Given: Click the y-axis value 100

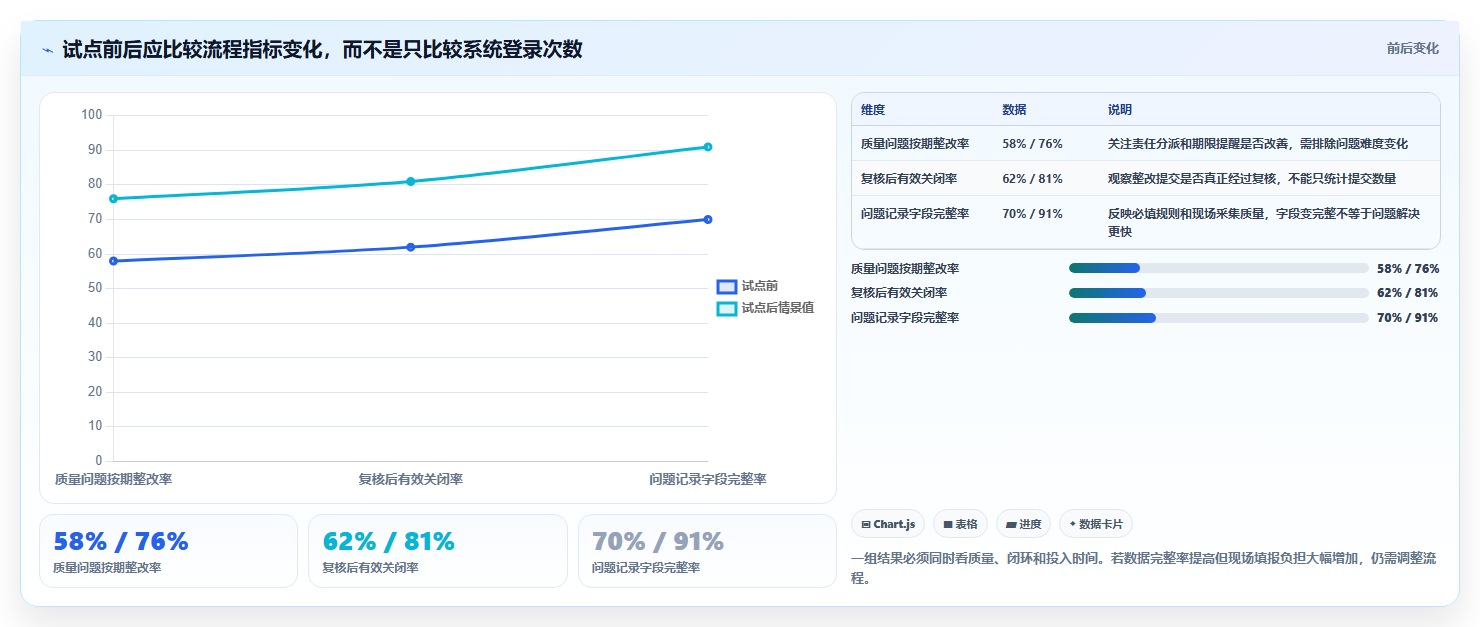Looking at the screenshot, I should pos(92,115).
